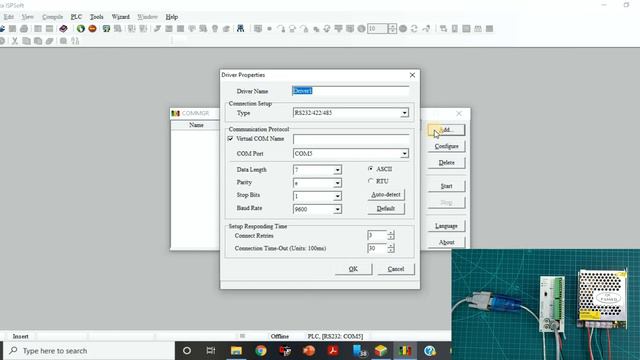Click the refresh arrows icon right of number field
Viewport: 640px width, 360px height.
point(414,29)
